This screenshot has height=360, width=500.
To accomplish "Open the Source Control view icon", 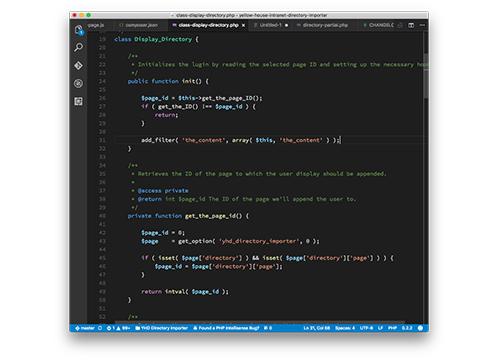I will 79,66.
